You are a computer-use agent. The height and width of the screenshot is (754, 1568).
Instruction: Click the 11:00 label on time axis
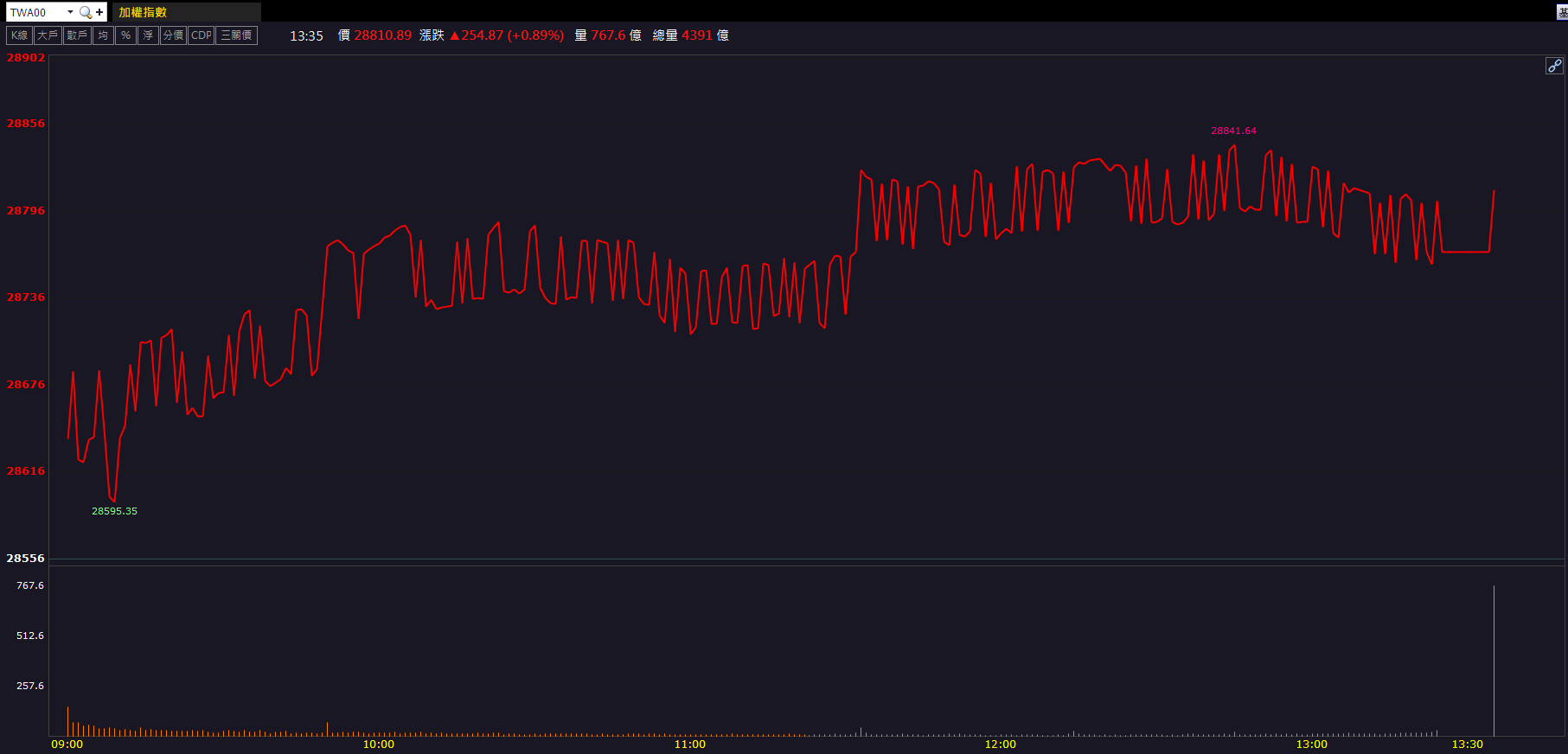[x=689, y=744]
